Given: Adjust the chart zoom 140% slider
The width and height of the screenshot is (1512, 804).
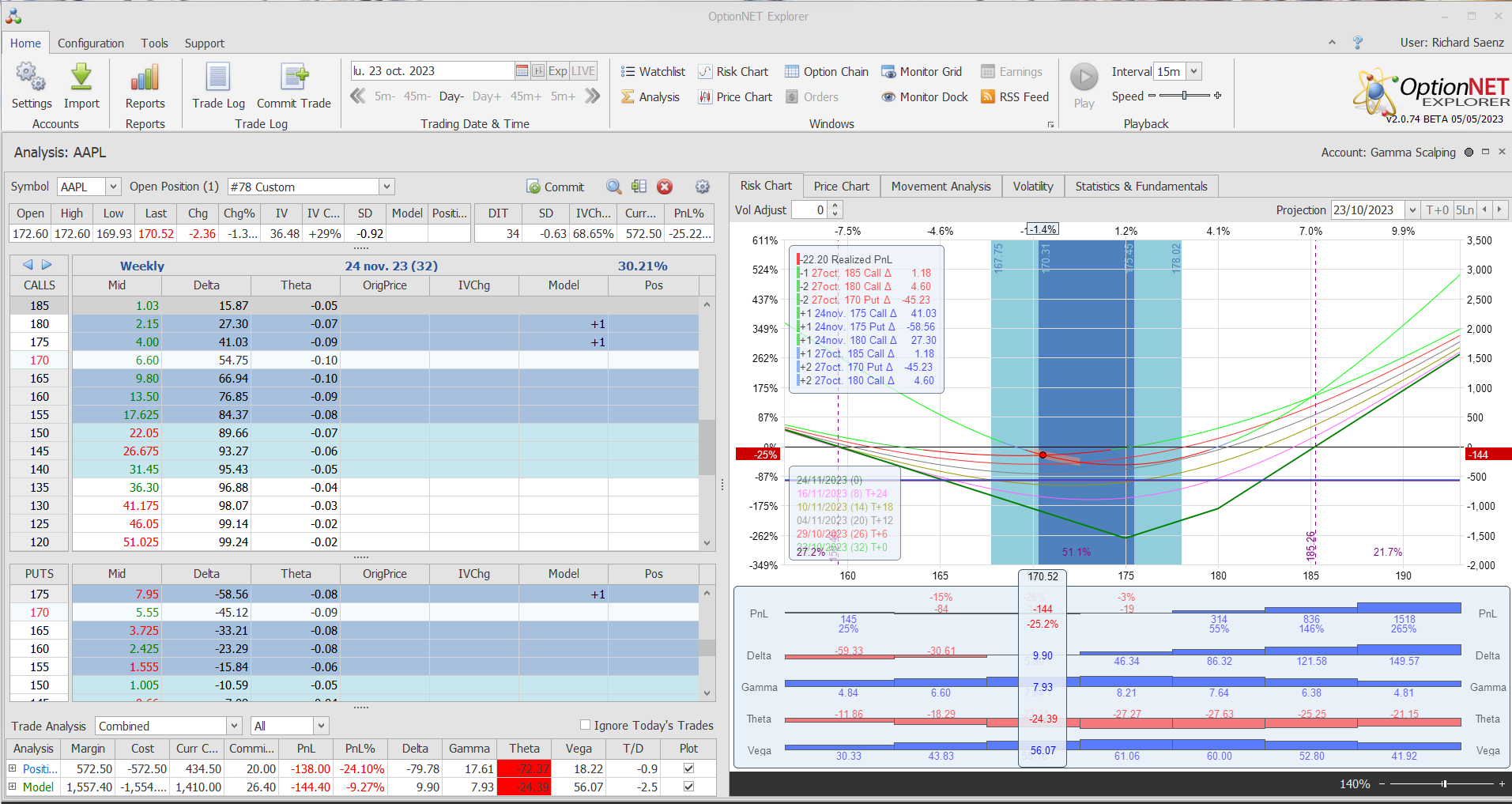Looking at the screenshot, I should coord(1443,784).
